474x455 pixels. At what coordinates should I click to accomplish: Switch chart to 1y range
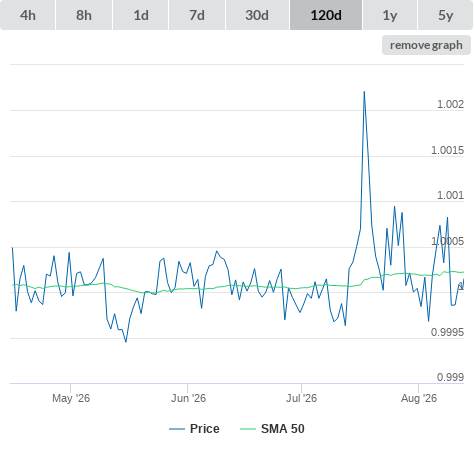390,15
